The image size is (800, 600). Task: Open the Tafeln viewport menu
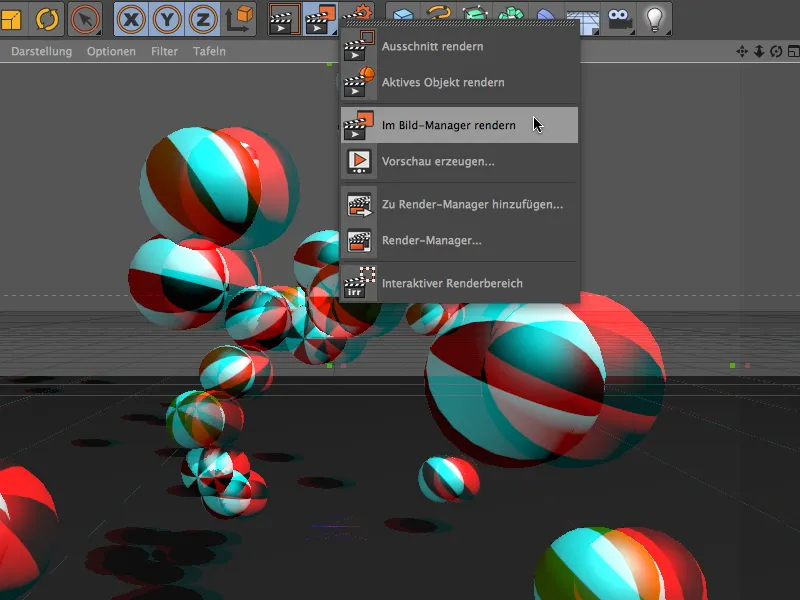pyautogui.click(x=209, y=51)
